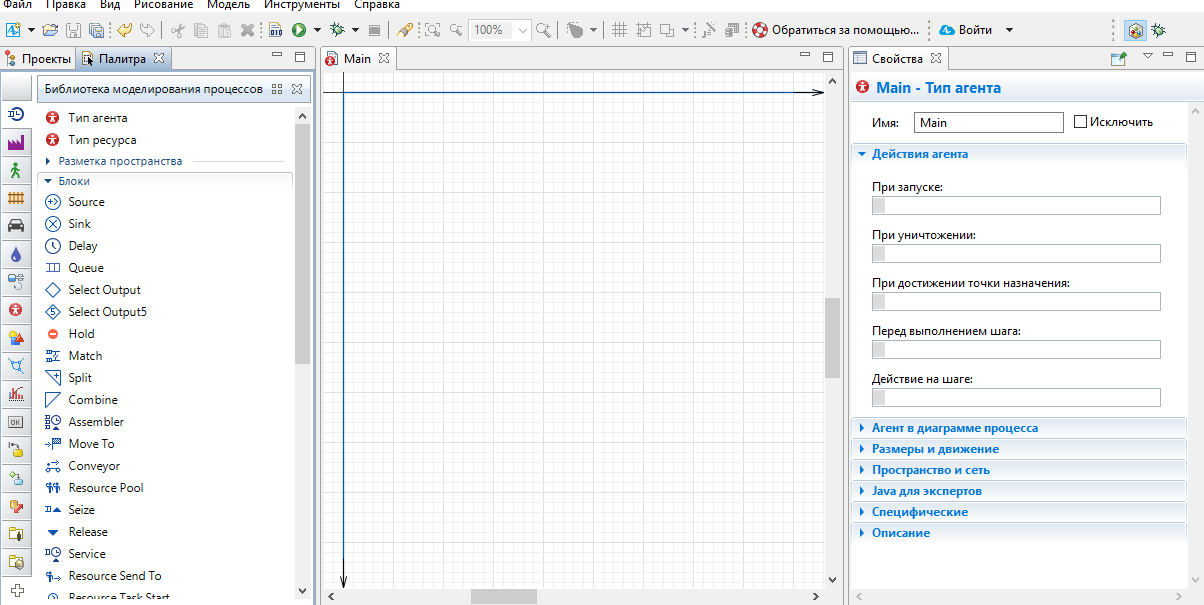
Task: Toggle the grid display icon in the toolbar
Action: tap(619, 30)
